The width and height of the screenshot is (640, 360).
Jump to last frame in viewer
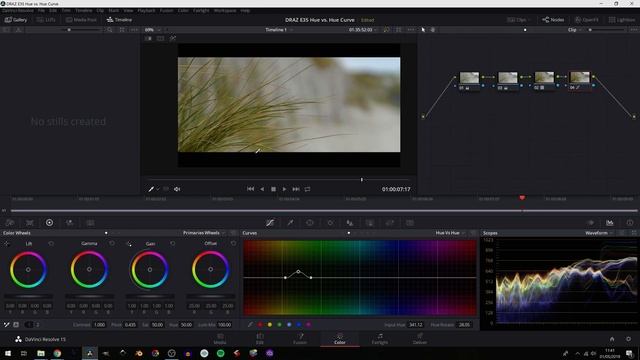296,189
